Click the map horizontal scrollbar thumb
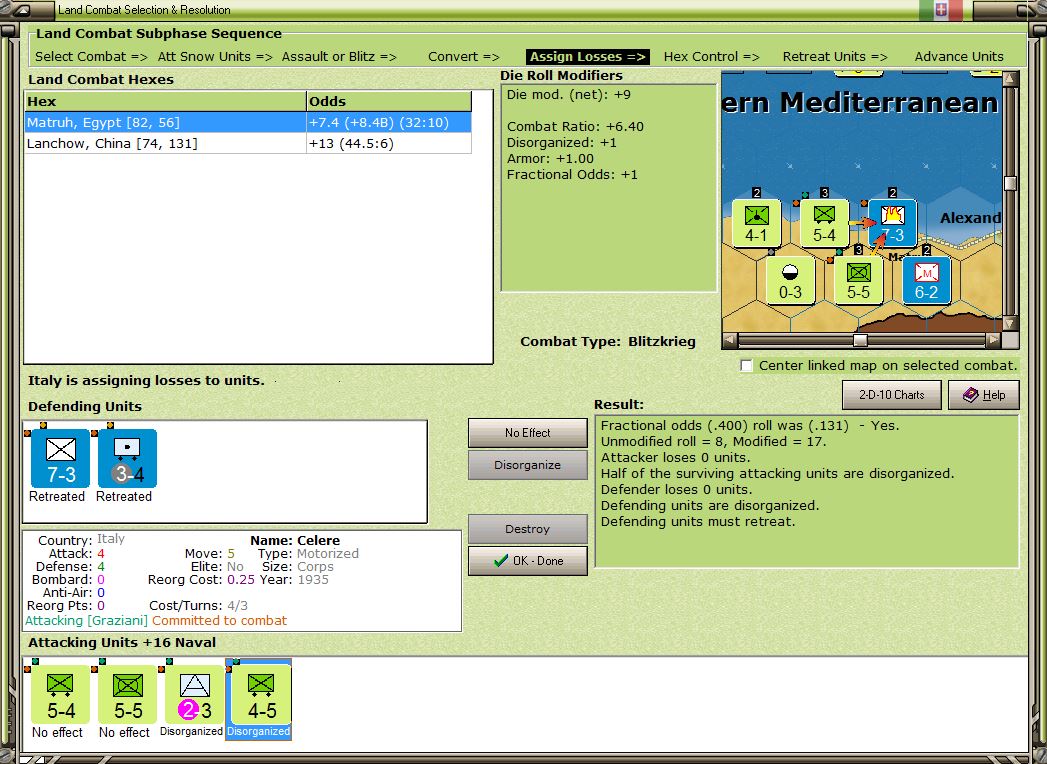The width and height of the screenshot is (1047, 764). (860, 340)
